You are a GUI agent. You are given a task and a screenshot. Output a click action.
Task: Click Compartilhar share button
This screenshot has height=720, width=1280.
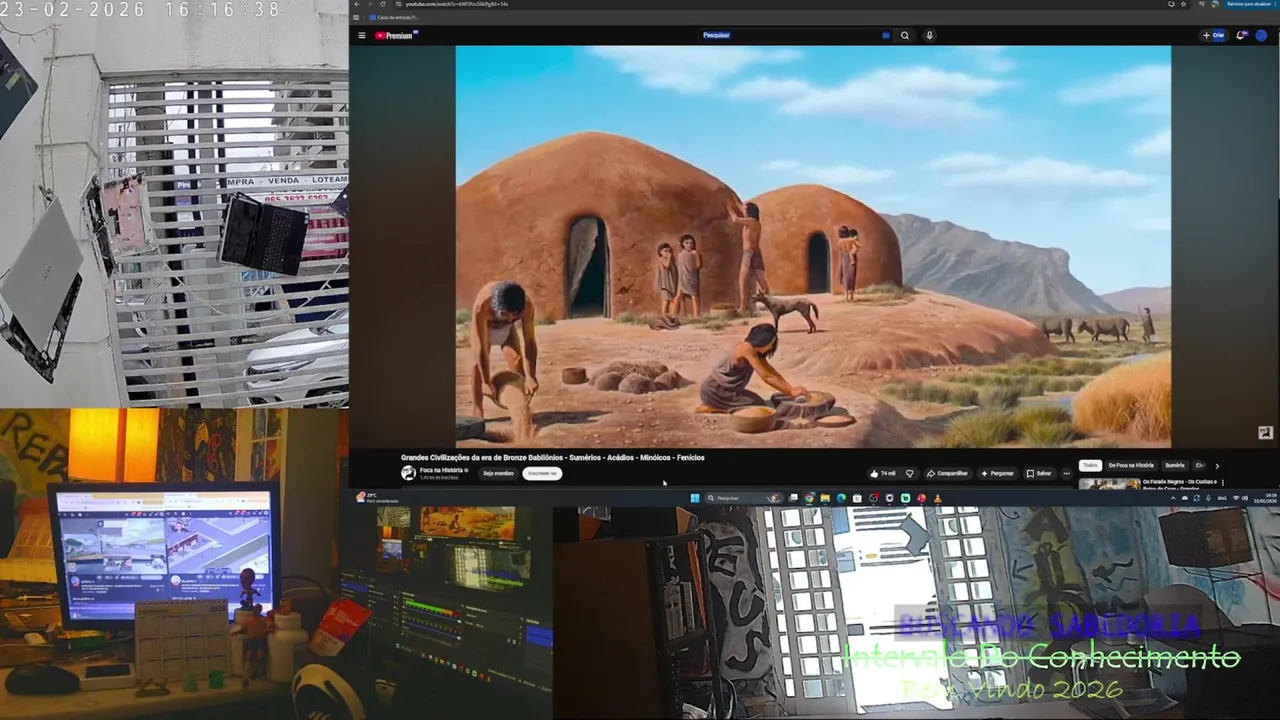point(947,474)
